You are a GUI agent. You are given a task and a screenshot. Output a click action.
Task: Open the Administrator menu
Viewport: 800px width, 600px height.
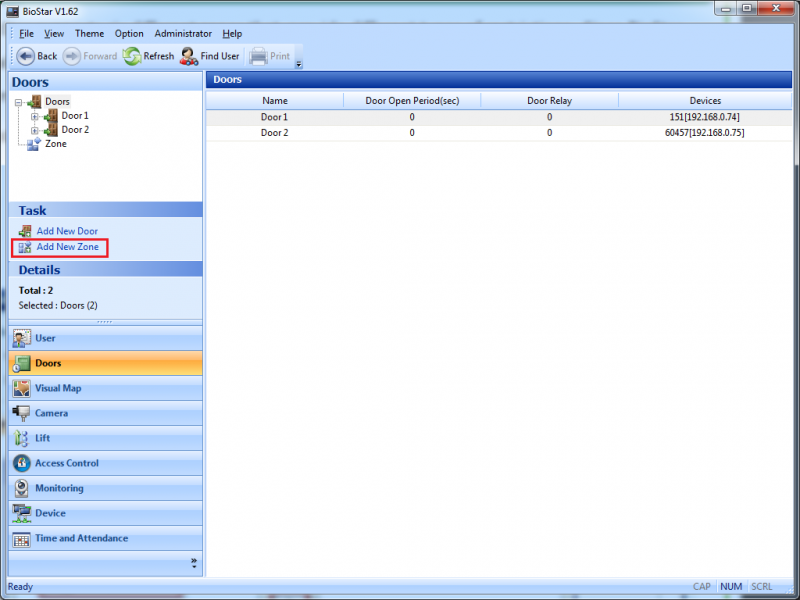pos(183,33)
